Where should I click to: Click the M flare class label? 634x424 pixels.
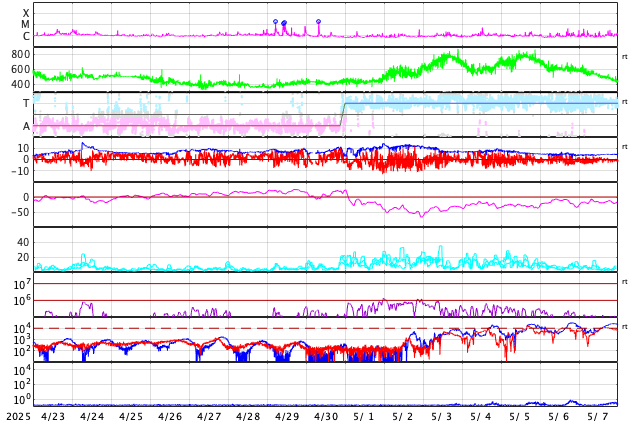pyautogui.click(x=26, y=25)
